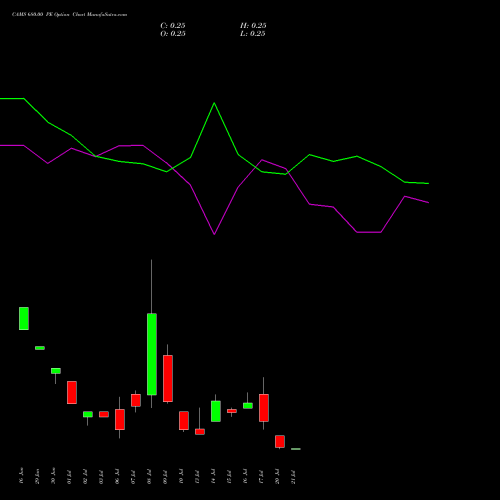Screen dimensions: 500x500
Task: Click the red candle for 20 Jul
Action: 280,441
